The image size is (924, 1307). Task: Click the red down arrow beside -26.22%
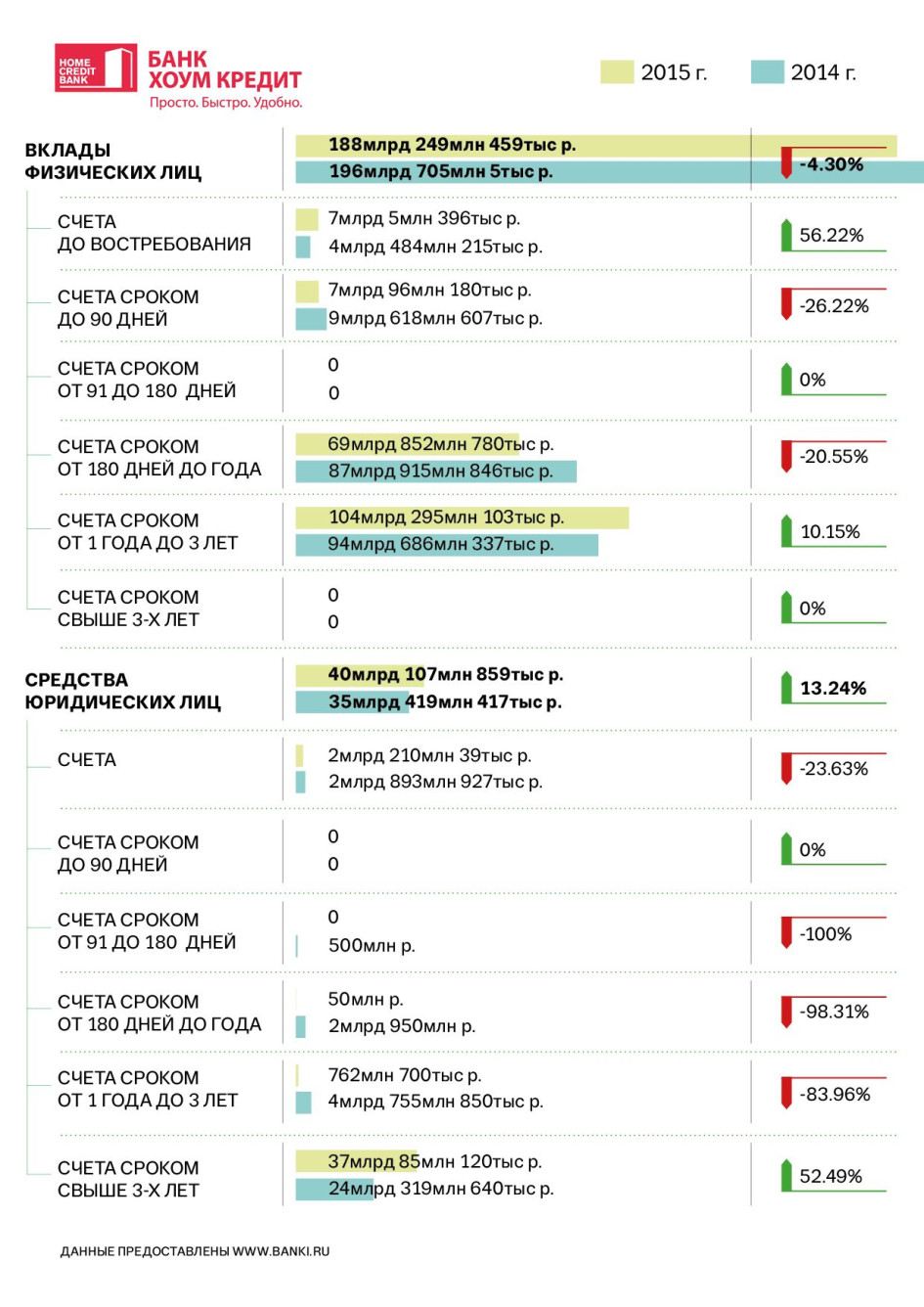[x=786, y=304]
